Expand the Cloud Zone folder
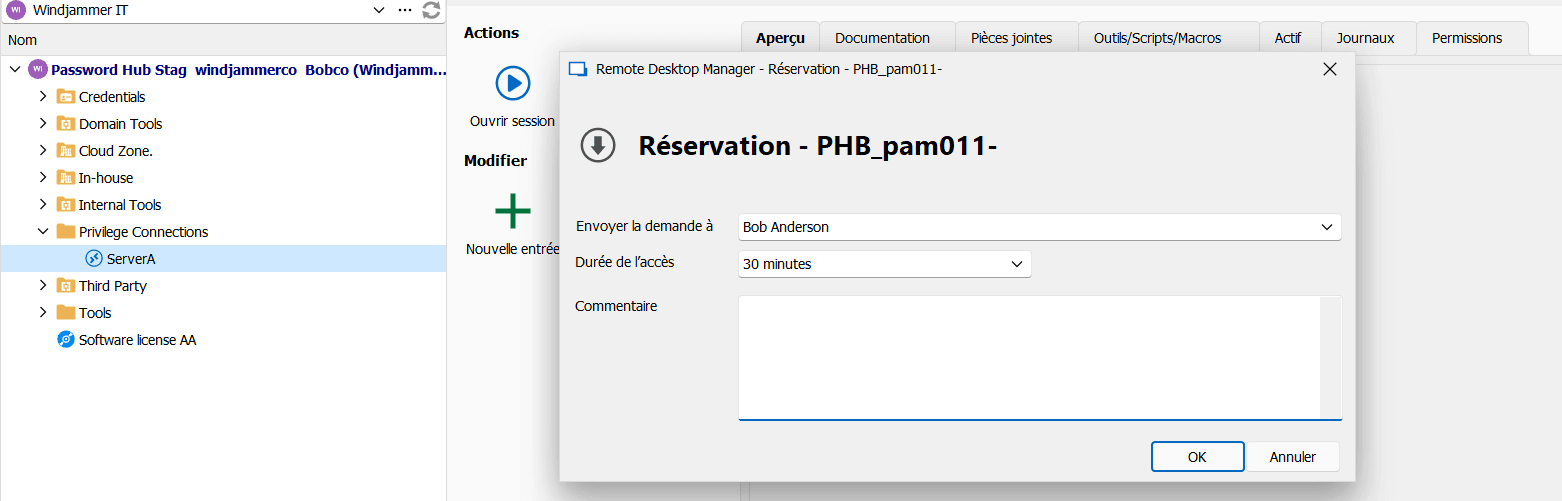 pos(42,151)
